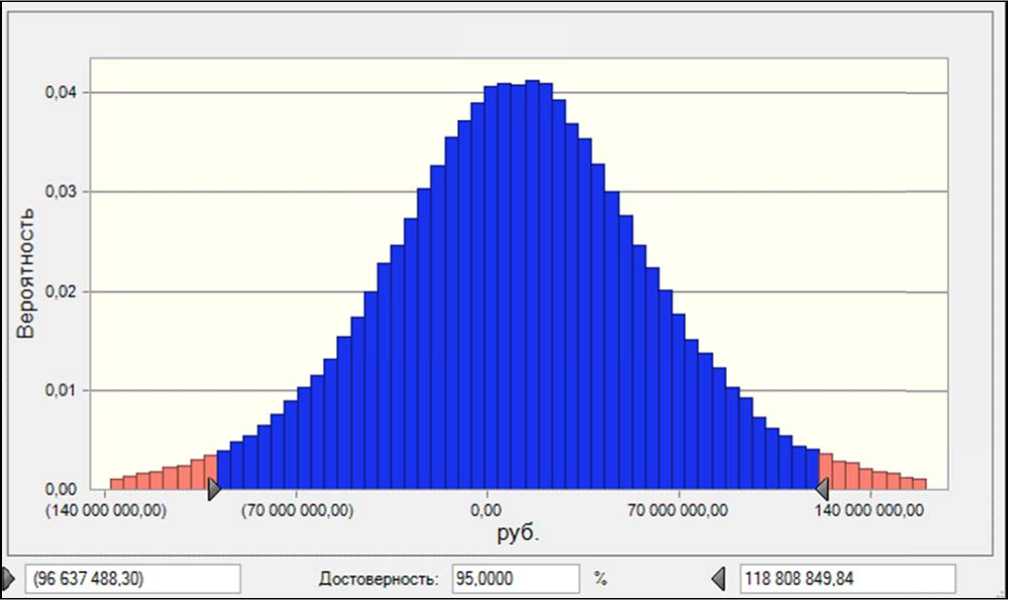Click the lower bound field (96 637 488,30)

(x=133, y=579)
